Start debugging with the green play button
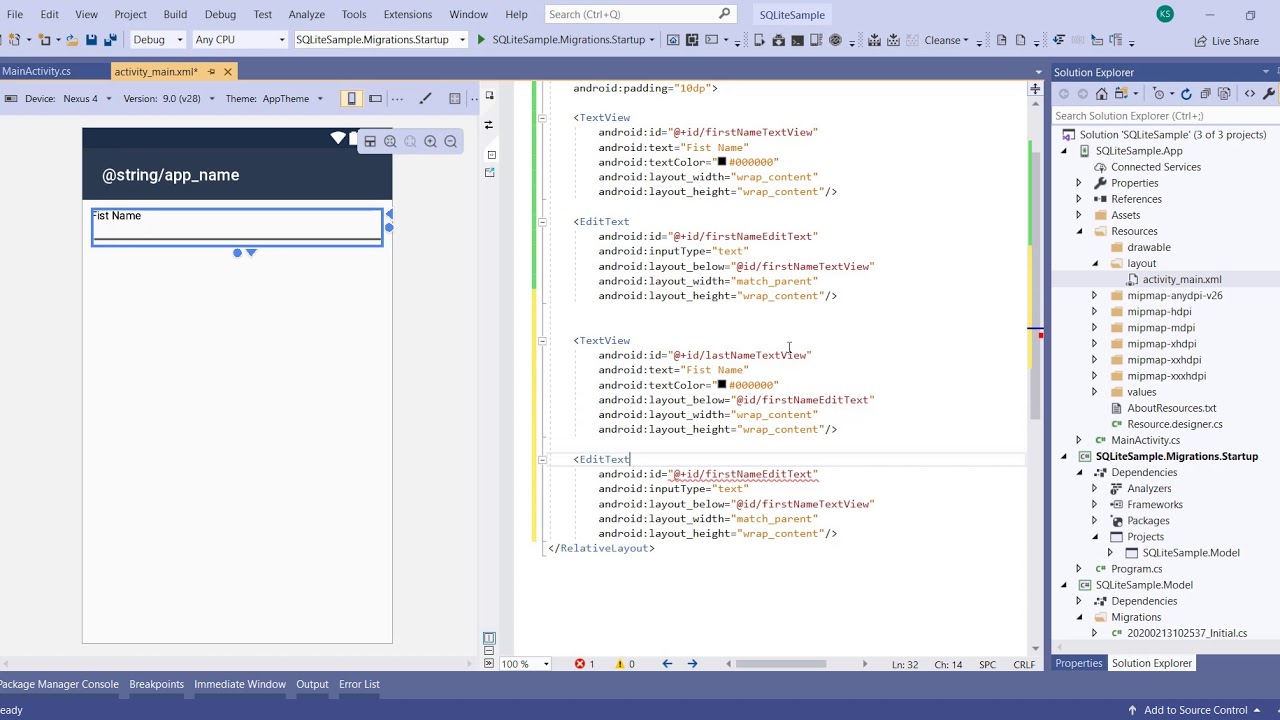 click(481, 40)
